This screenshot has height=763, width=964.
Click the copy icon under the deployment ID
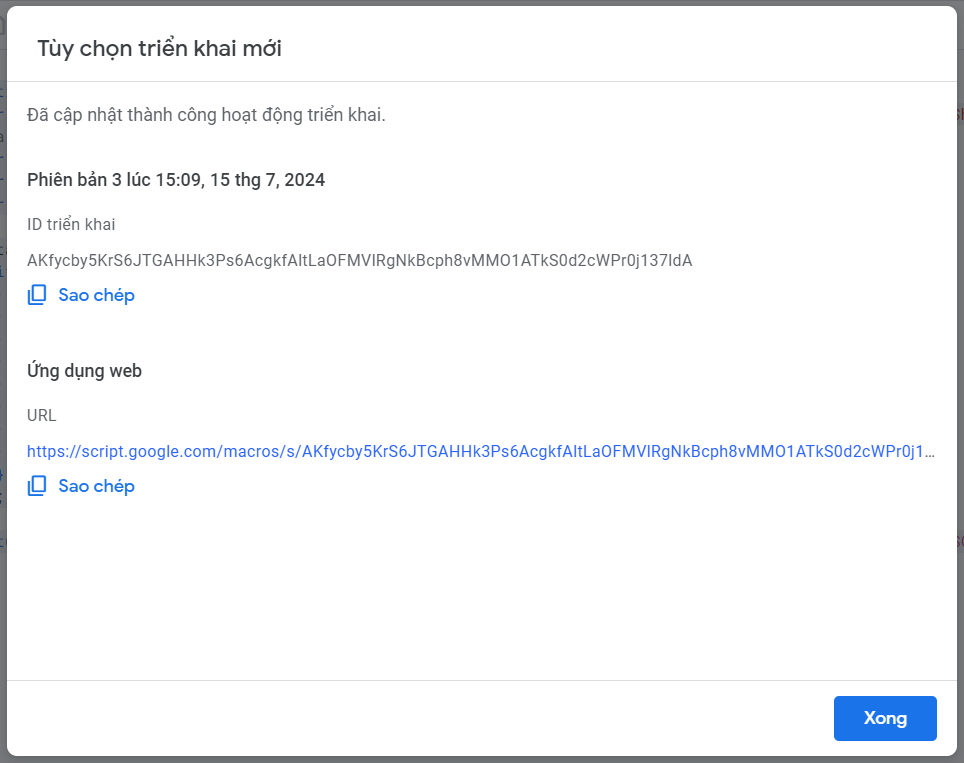click(x=37, y=295)
